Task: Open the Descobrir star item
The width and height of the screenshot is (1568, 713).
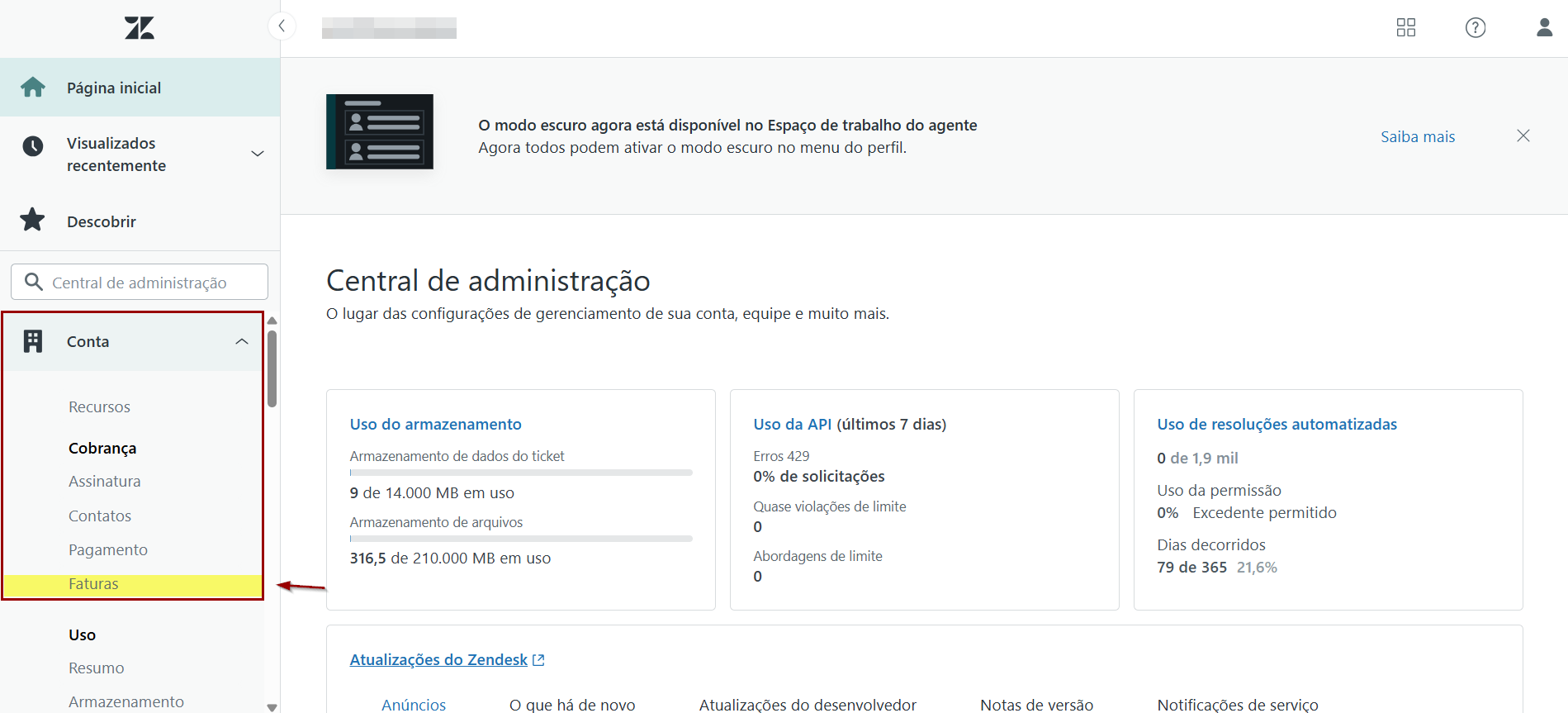Action: pos(101,221)
